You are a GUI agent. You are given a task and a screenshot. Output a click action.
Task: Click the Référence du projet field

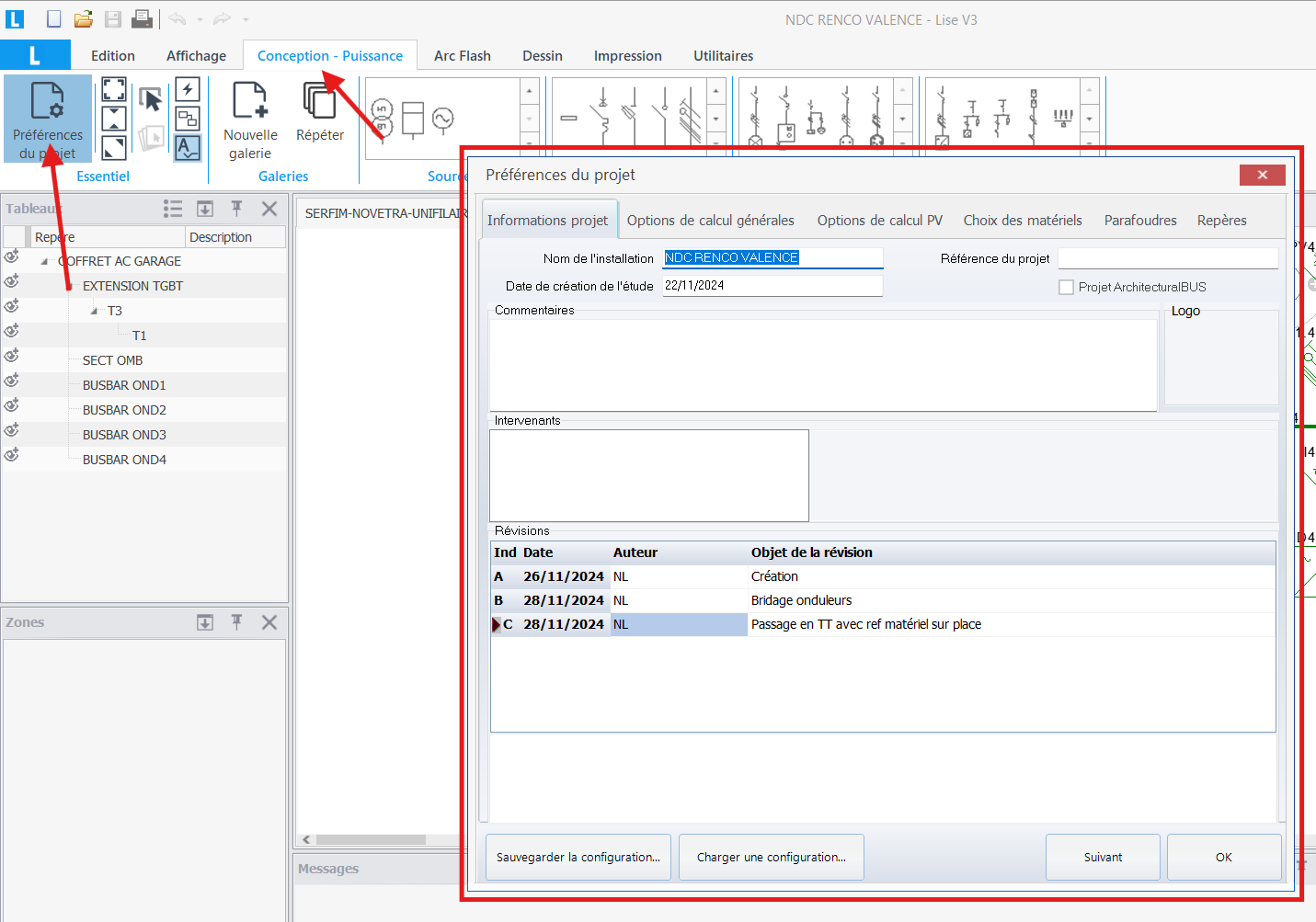click(x=1168, y=258)
